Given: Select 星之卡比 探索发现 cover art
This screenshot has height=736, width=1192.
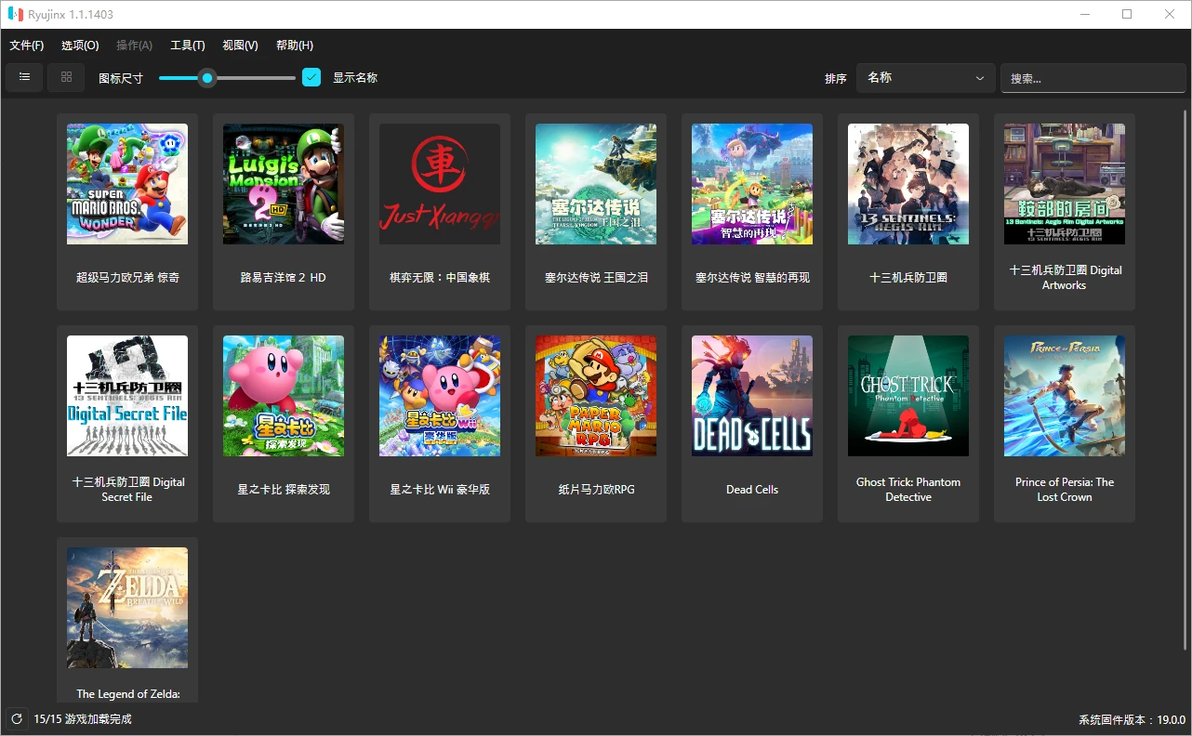Looking at the screenshot, I should point(284,396).
